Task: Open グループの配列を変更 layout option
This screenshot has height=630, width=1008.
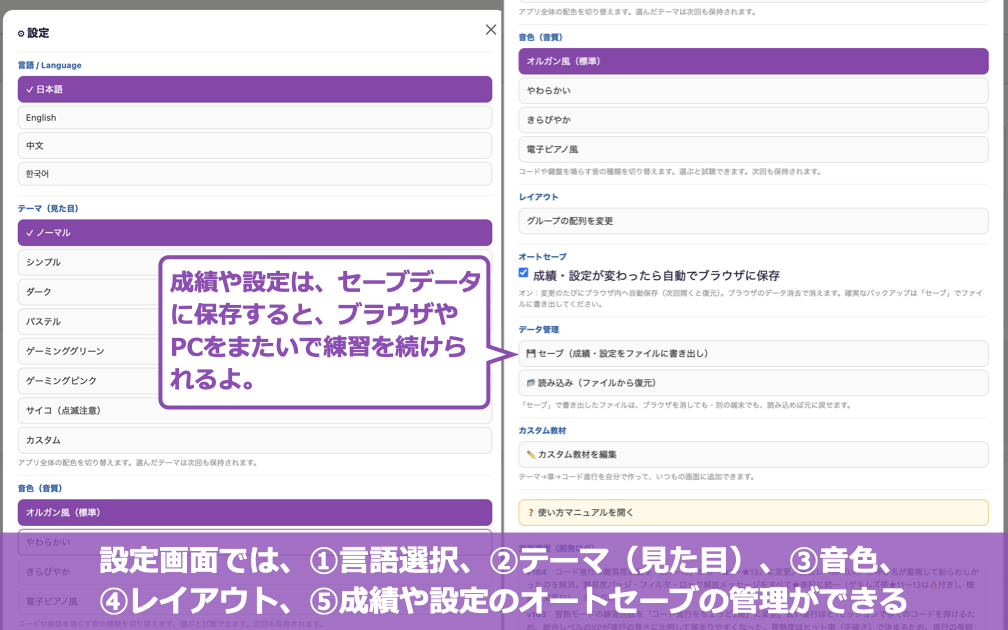Action: pyautogui.click(x=753, y=221)
